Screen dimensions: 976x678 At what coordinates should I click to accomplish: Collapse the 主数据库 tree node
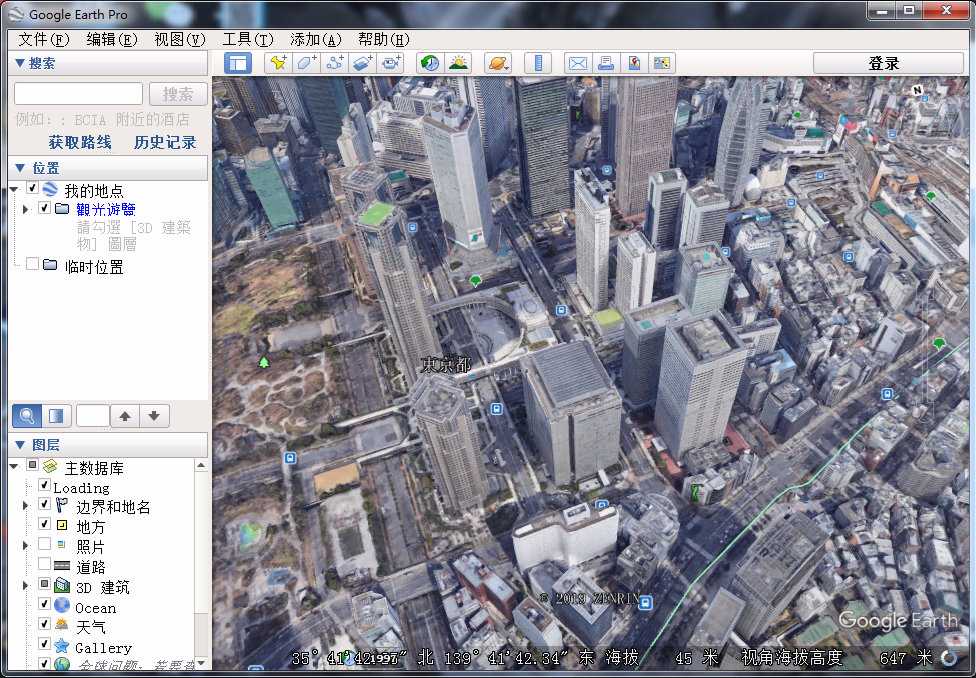click(x=14, y=466)
